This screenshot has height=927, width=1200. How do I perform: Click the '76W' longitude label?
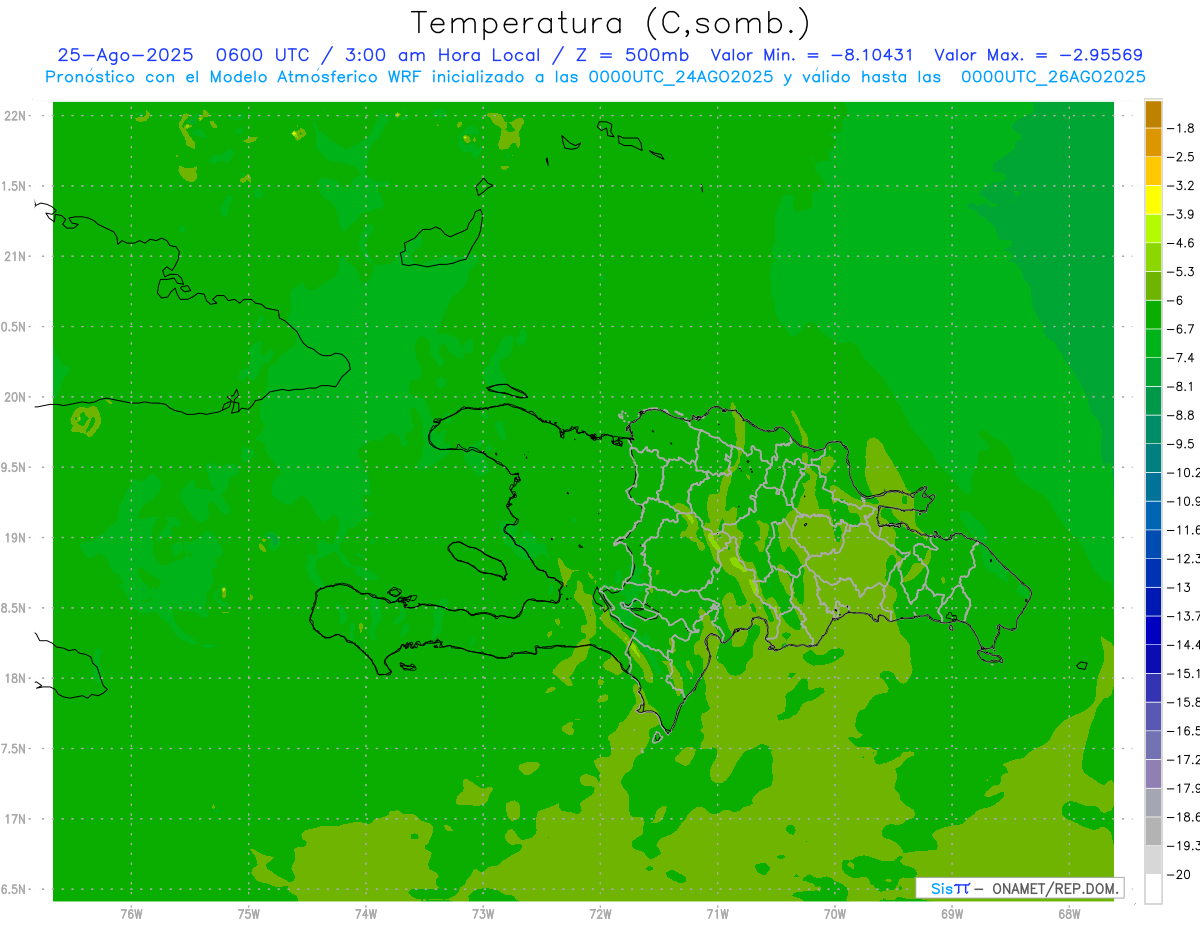(x=131, y=913)
